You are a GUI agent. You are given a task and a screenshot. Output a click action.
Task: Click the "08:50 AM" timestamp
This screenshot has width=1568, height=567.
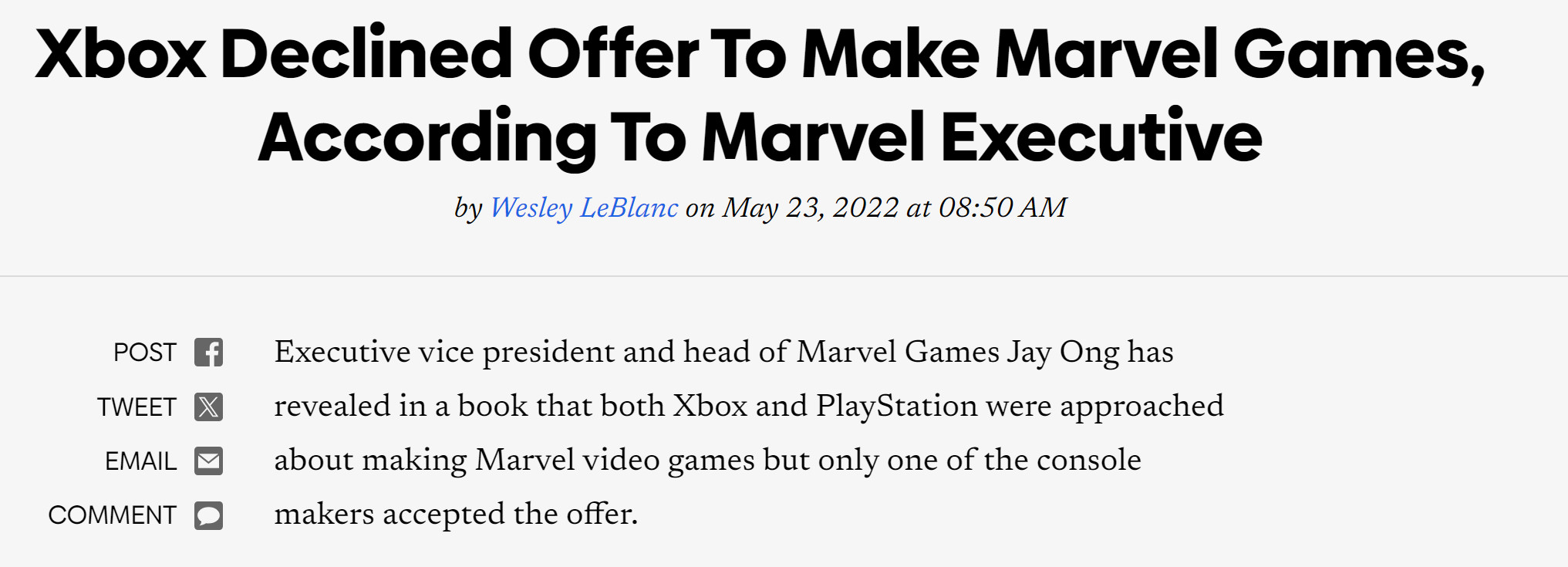coord(1003,208)
